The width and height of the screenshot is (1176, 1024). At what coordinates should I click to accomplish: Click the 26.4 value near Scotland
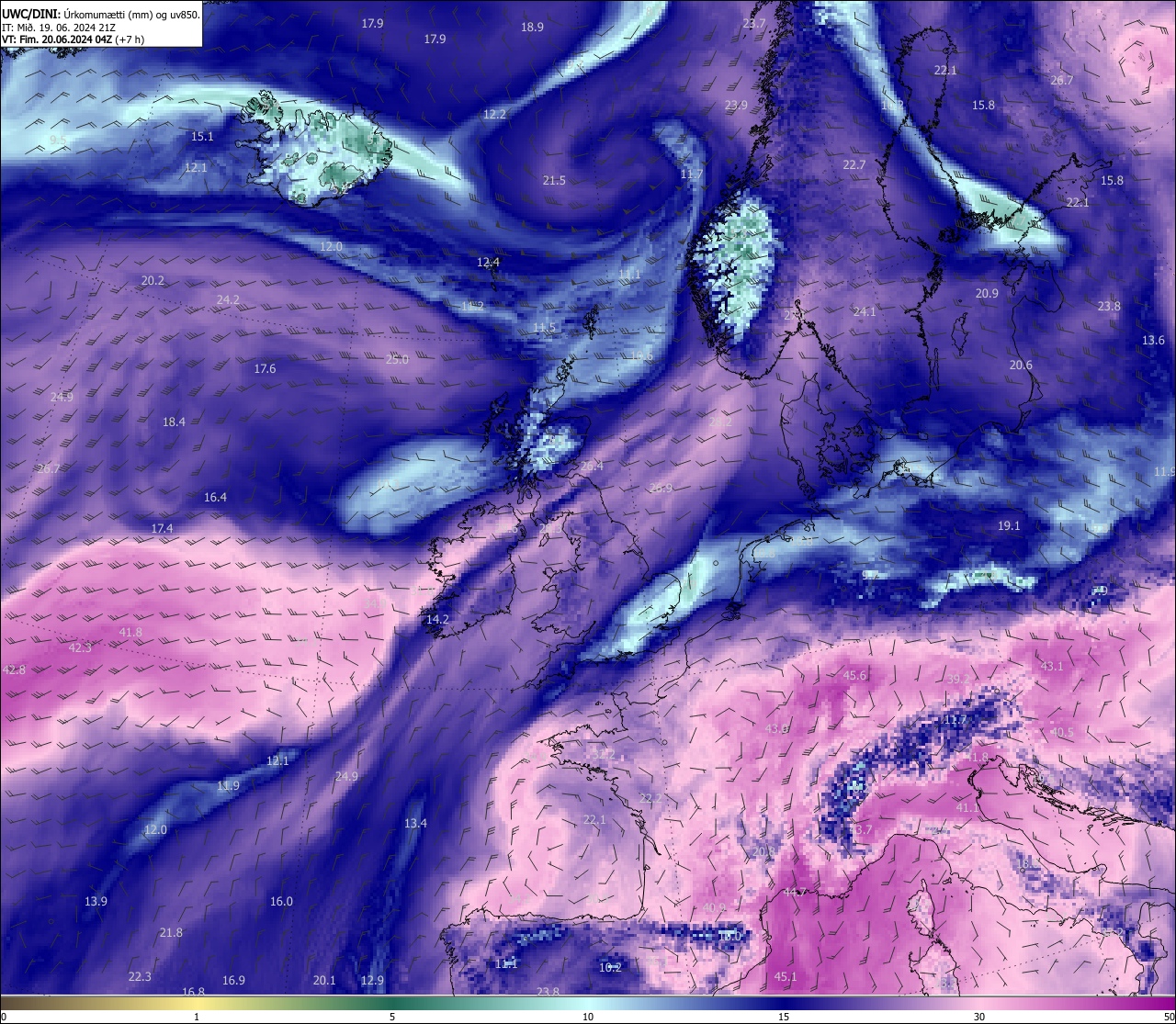[x=592, y=467]
